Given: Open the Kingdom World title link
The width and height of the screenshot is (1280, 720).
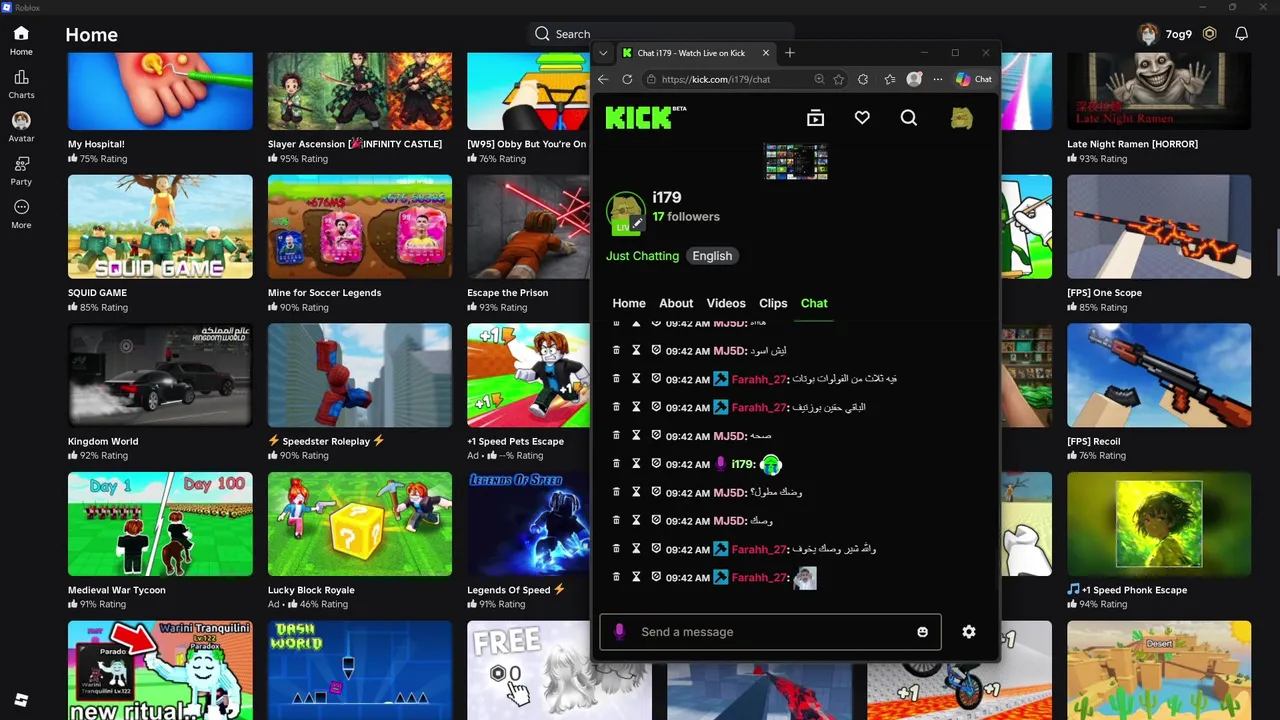Looking at the screenshot, I should pyautogui.click(x=103, y=441).
